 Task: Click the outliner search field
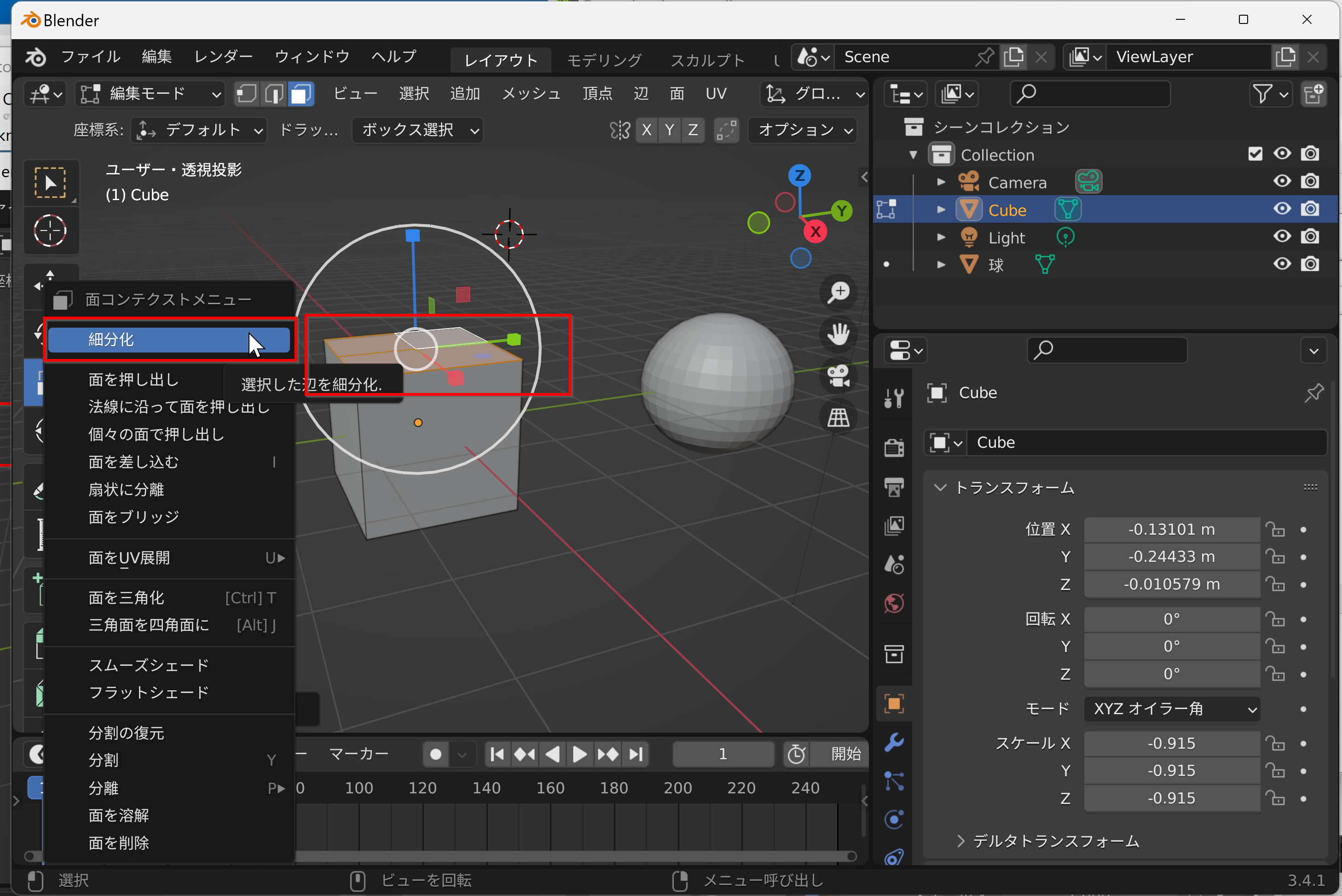pos(1091,94)
